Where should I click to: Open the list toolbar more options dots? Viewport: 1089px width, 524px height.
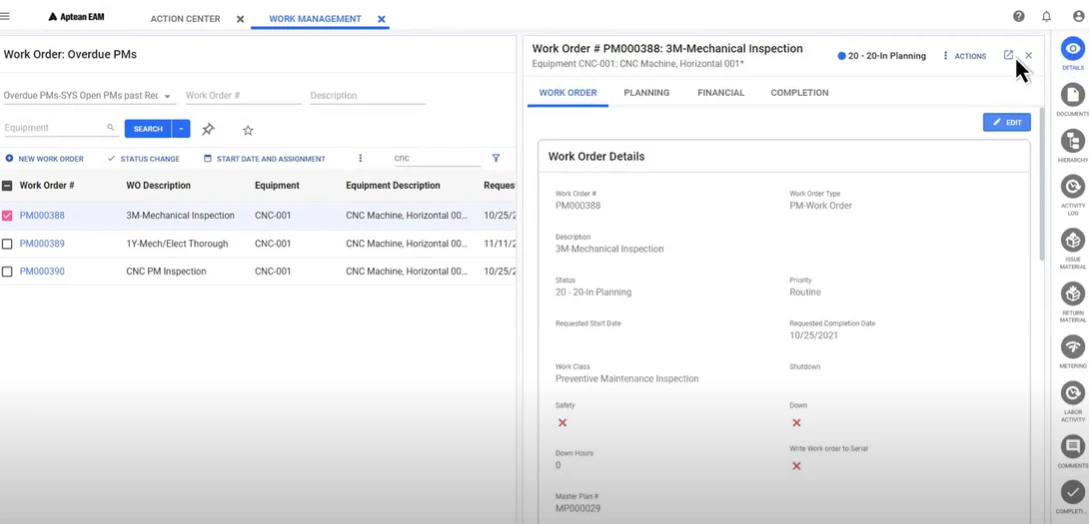coord(360,158)
